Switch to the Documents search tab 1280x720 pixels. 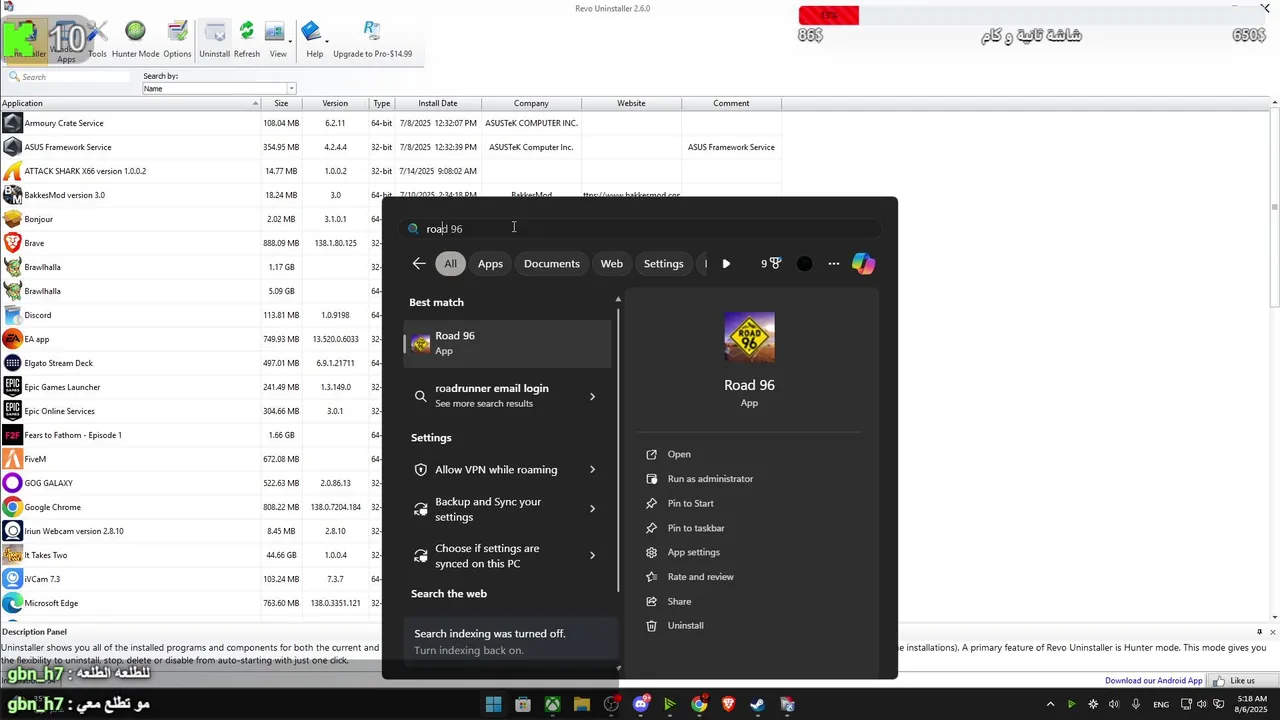point(552,264)
